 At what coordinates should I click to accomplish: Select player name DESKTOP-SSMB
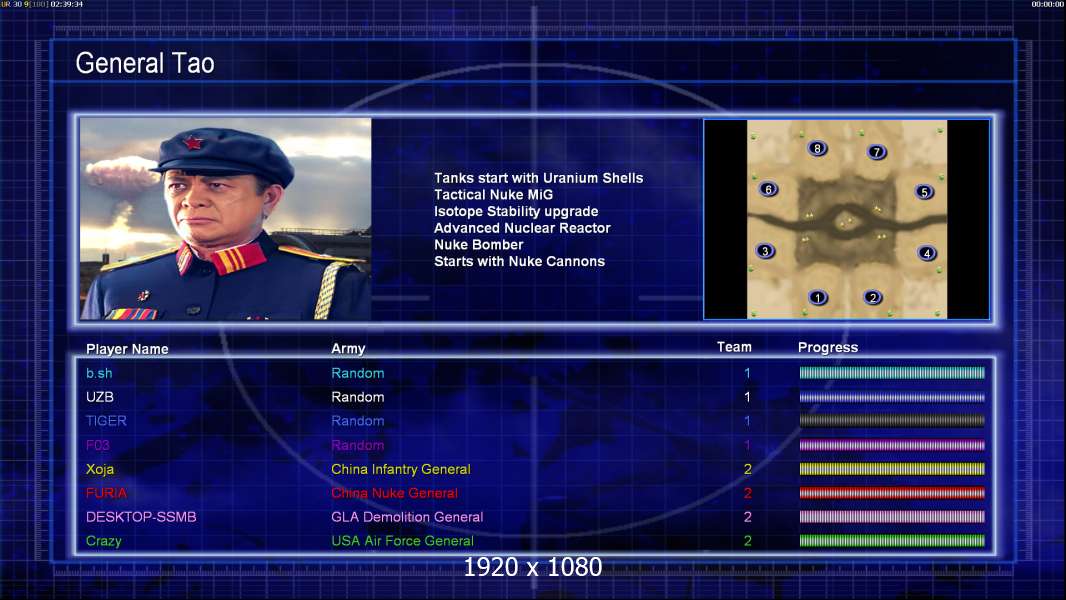click(x=141, y=516)
